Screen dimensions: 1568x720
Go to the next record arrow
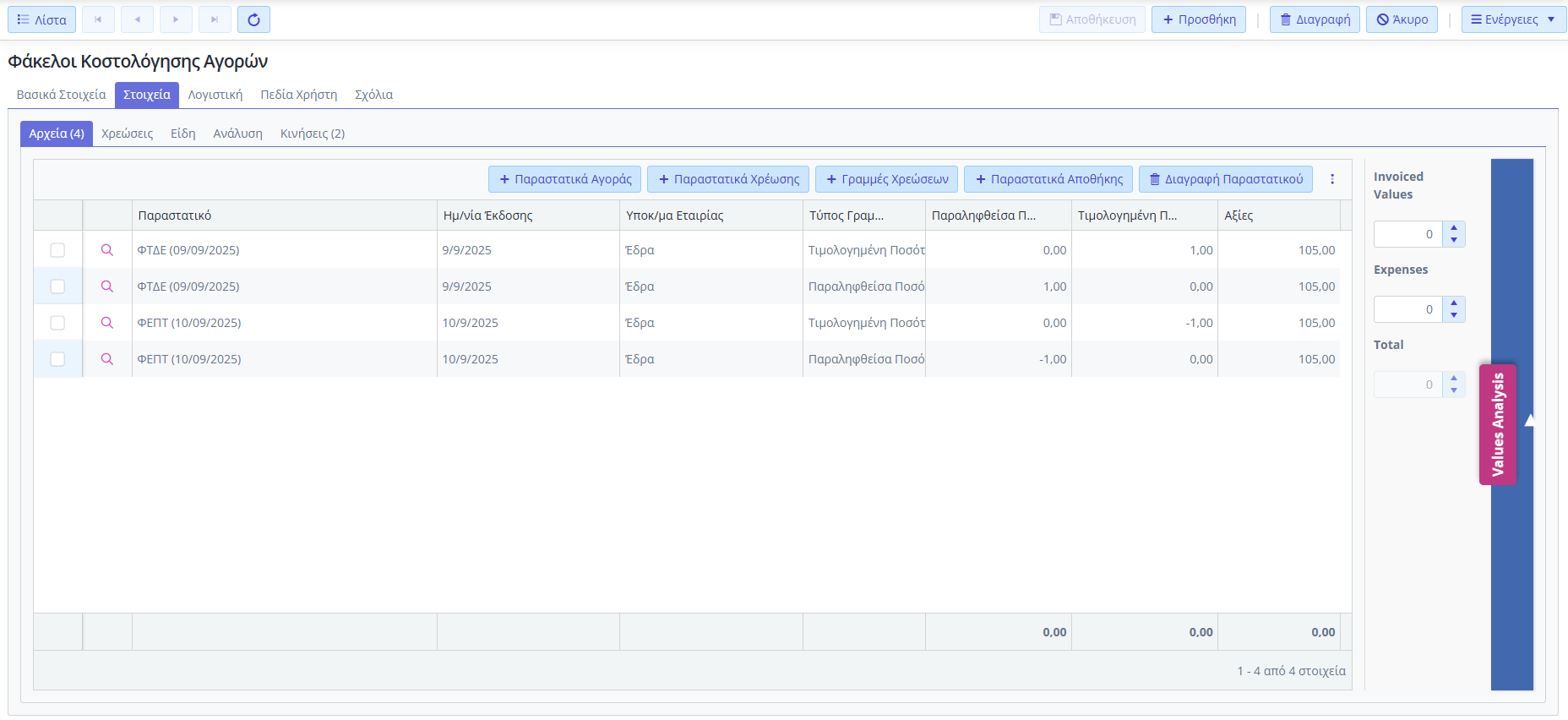(176, 19)
